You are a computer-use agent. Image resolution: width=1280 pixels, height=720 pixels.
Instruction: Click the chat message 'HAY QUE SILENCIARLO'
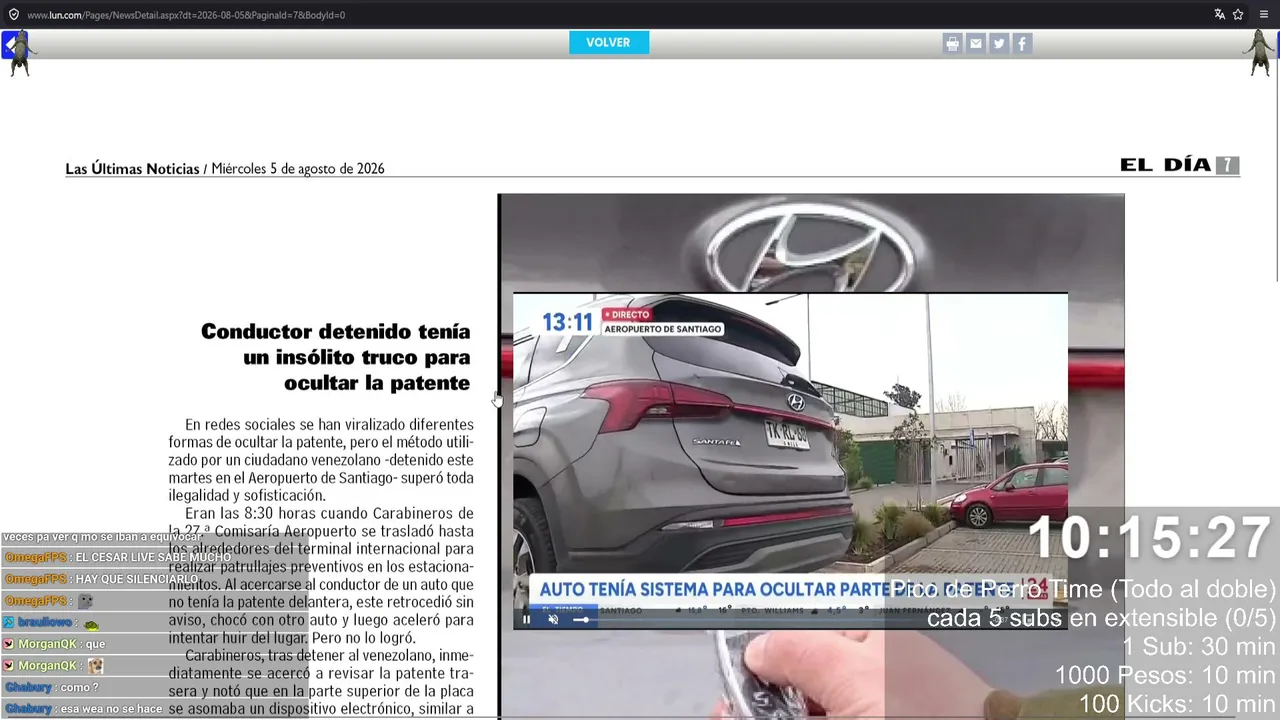tap(137, 580)
